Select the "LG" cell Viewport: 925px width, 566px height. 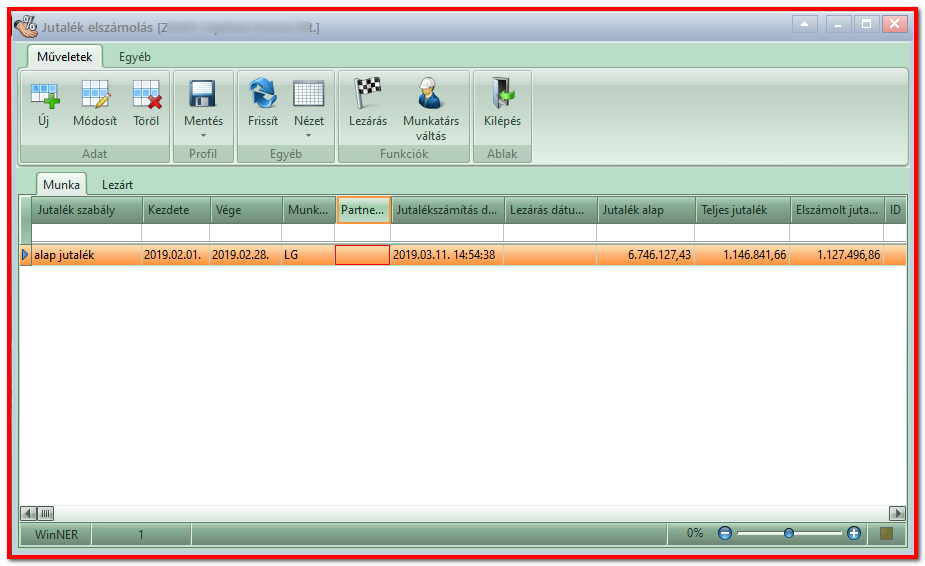(308, 255)
